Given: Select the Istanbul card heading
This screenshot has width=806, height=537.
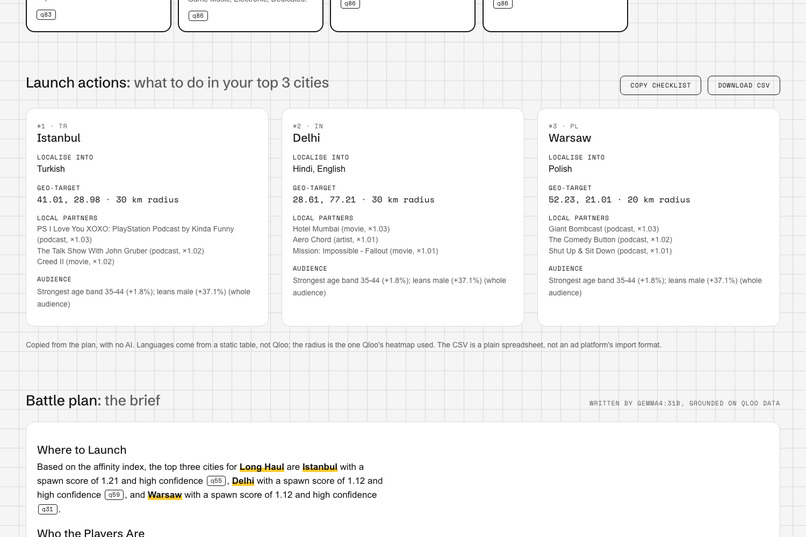Looking at the screenshot, I should (59, 138).
